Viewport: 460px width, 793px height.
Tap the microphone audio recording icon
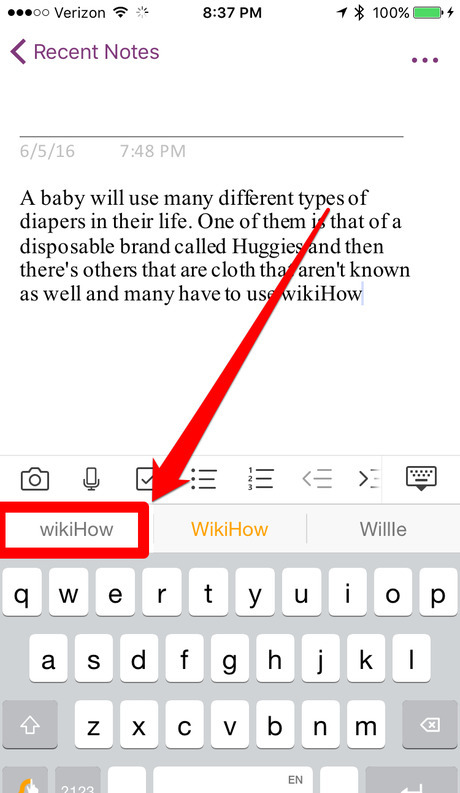pos(91,478)
